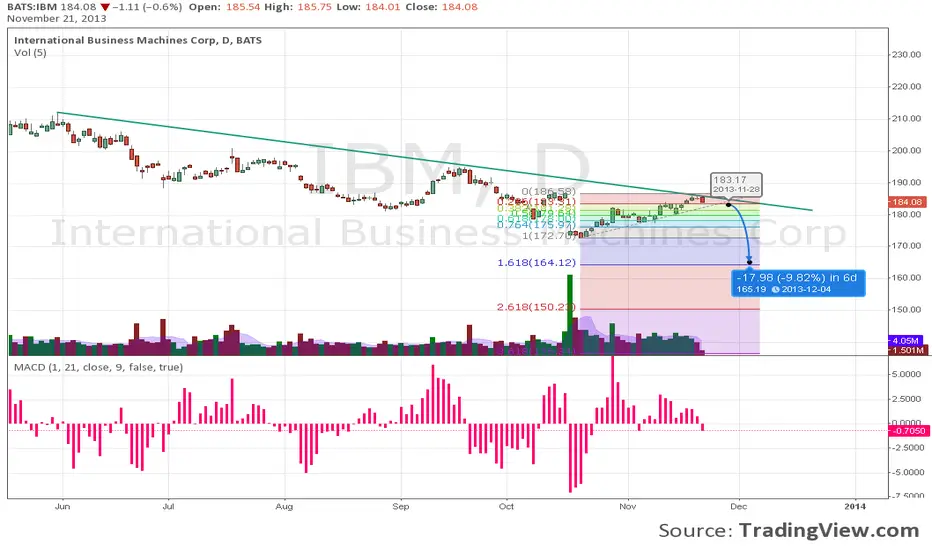Click the Vol (5) indicator label
The image size is (932, 550).
(x=30, y=53)
